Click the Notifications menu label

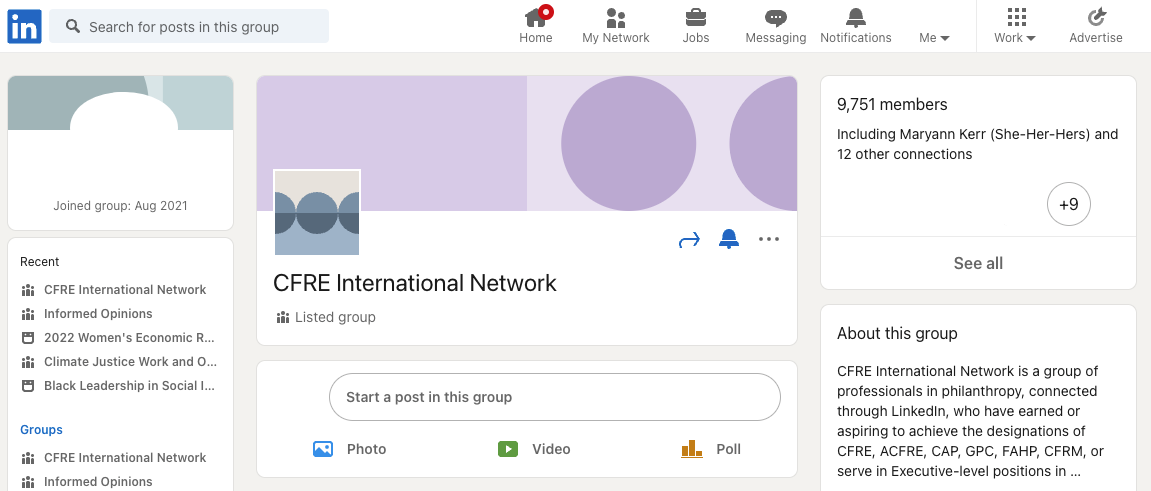(x=856, y=38)
